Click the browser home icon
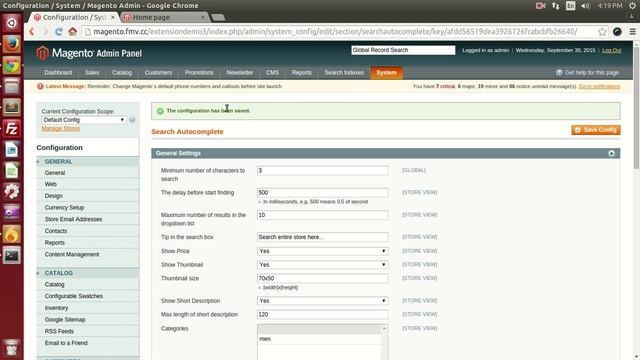 coord(72,31)
